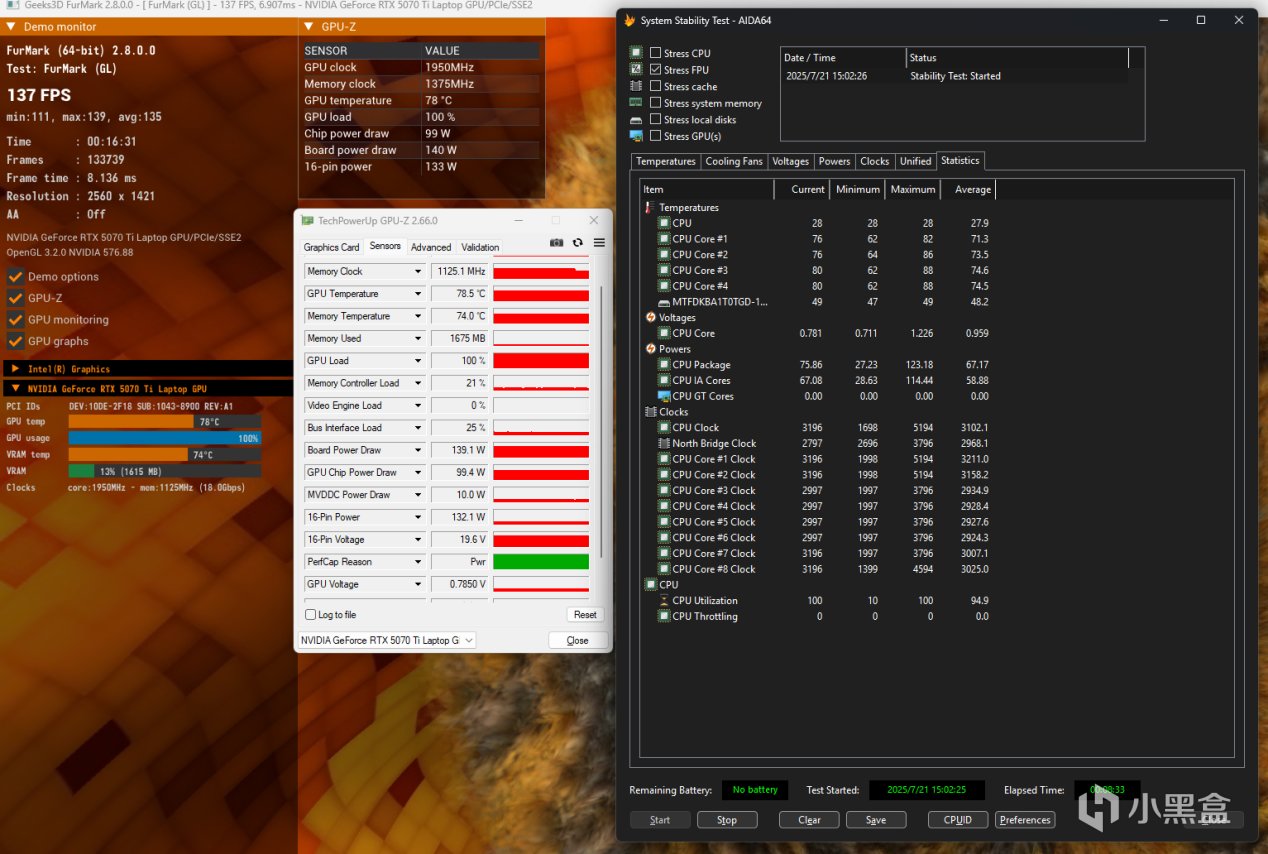Click the RAM icon beside Stress system memory
Screen dimensions: 1268x854
(636, 103)
